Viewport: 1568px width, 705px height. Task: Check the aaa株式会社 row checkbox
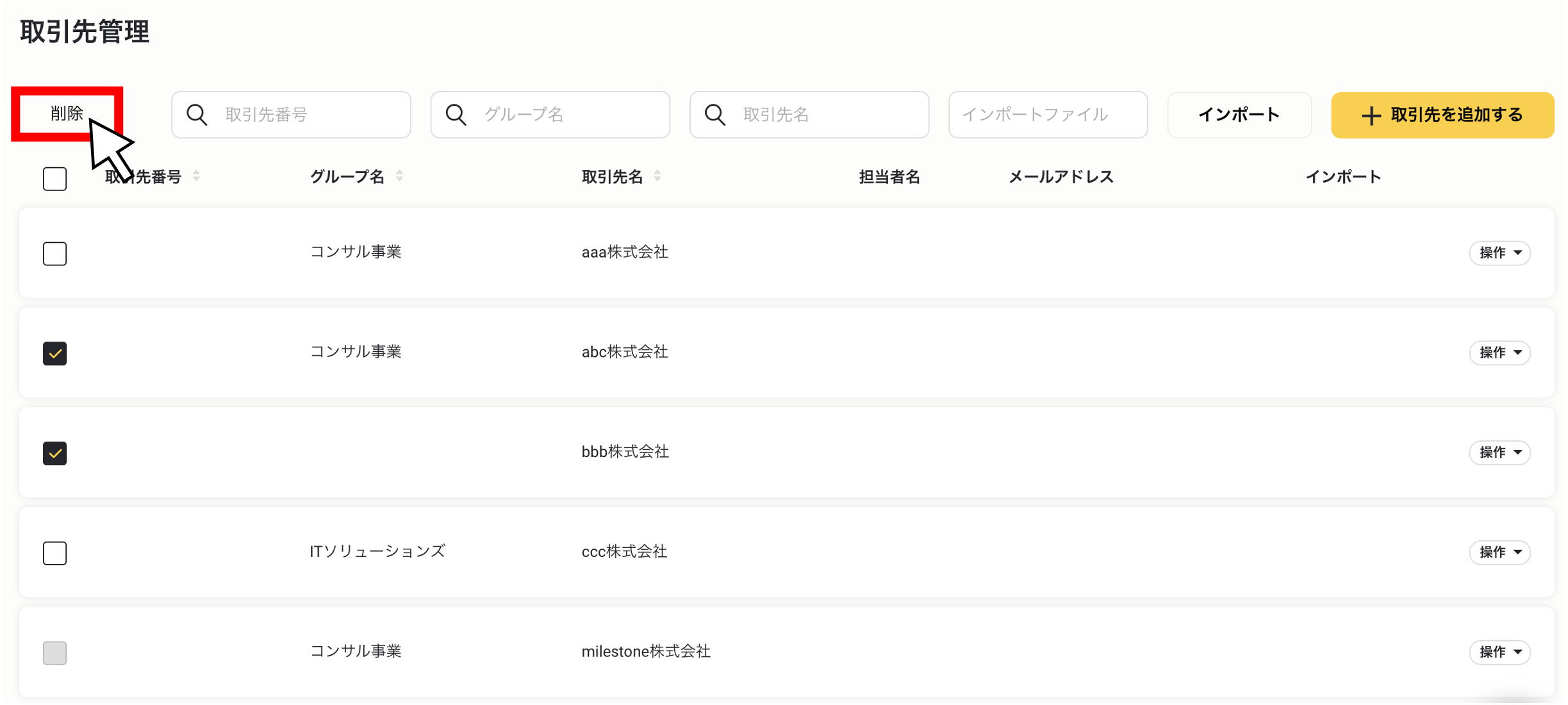[54, 253]
